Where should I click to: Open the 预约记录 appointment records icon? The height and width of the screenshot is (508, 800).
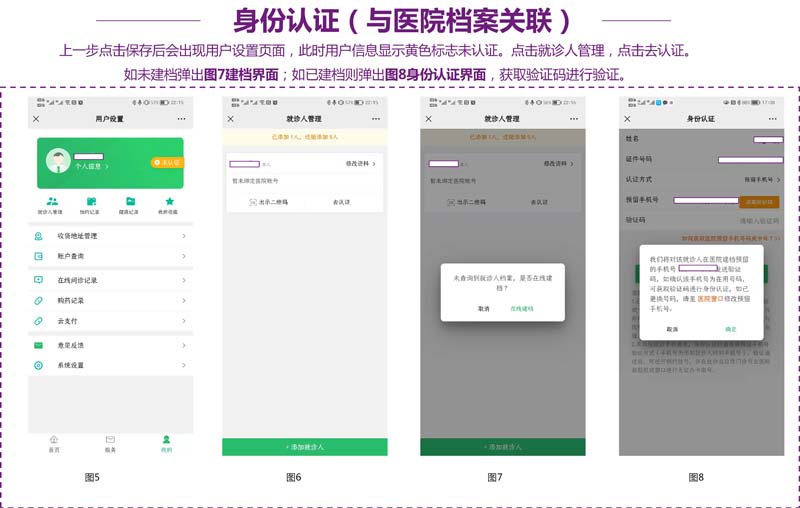(x=91, y=202)
